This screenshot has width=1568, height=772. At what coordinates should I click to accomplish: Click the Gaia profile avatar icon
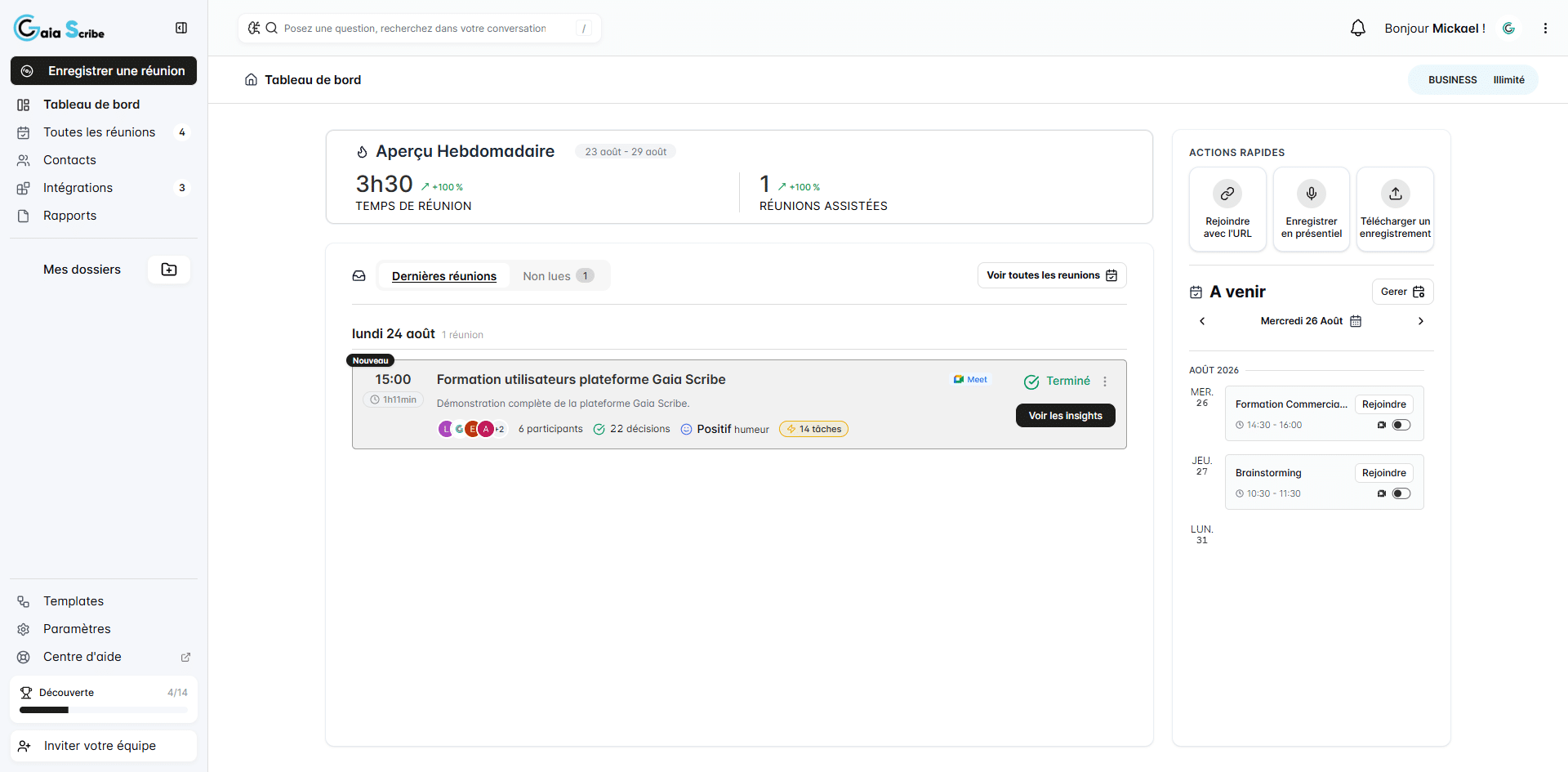1508,28
